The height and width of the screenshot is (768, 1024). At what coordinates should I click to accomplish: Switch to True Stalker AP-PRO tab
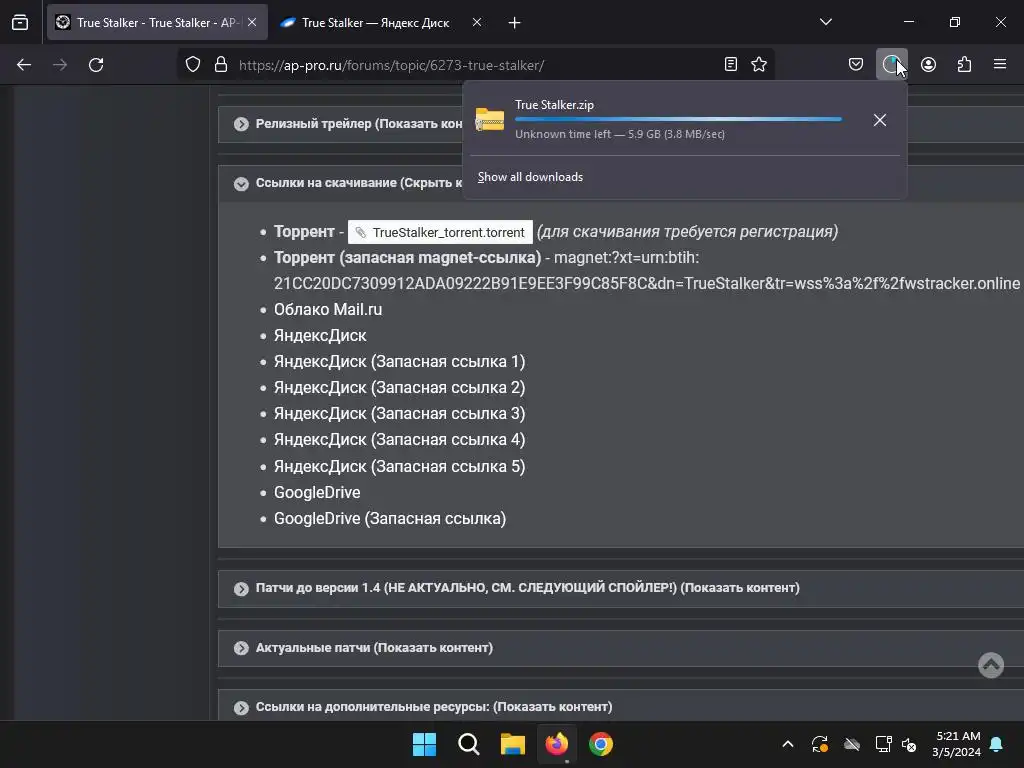point(157,22)
